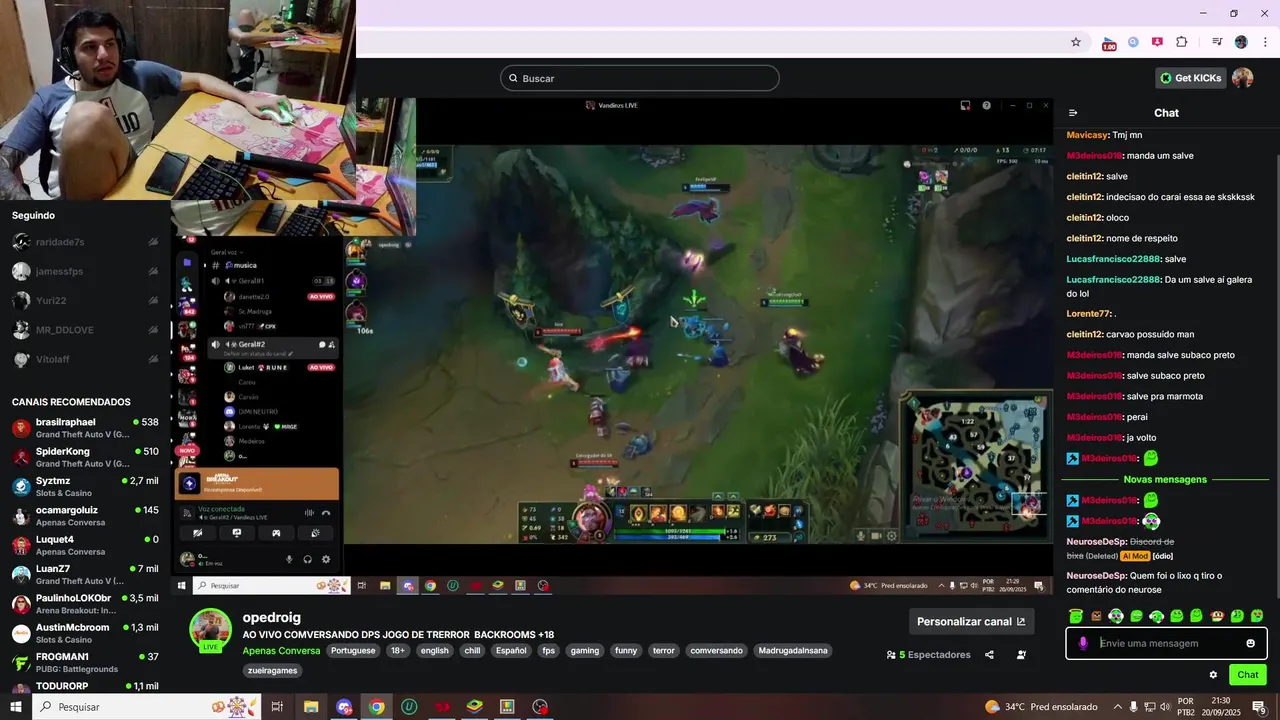Show hidden system tray icons
This screenshot has width=1280, height=720.
coord(1117,707)
